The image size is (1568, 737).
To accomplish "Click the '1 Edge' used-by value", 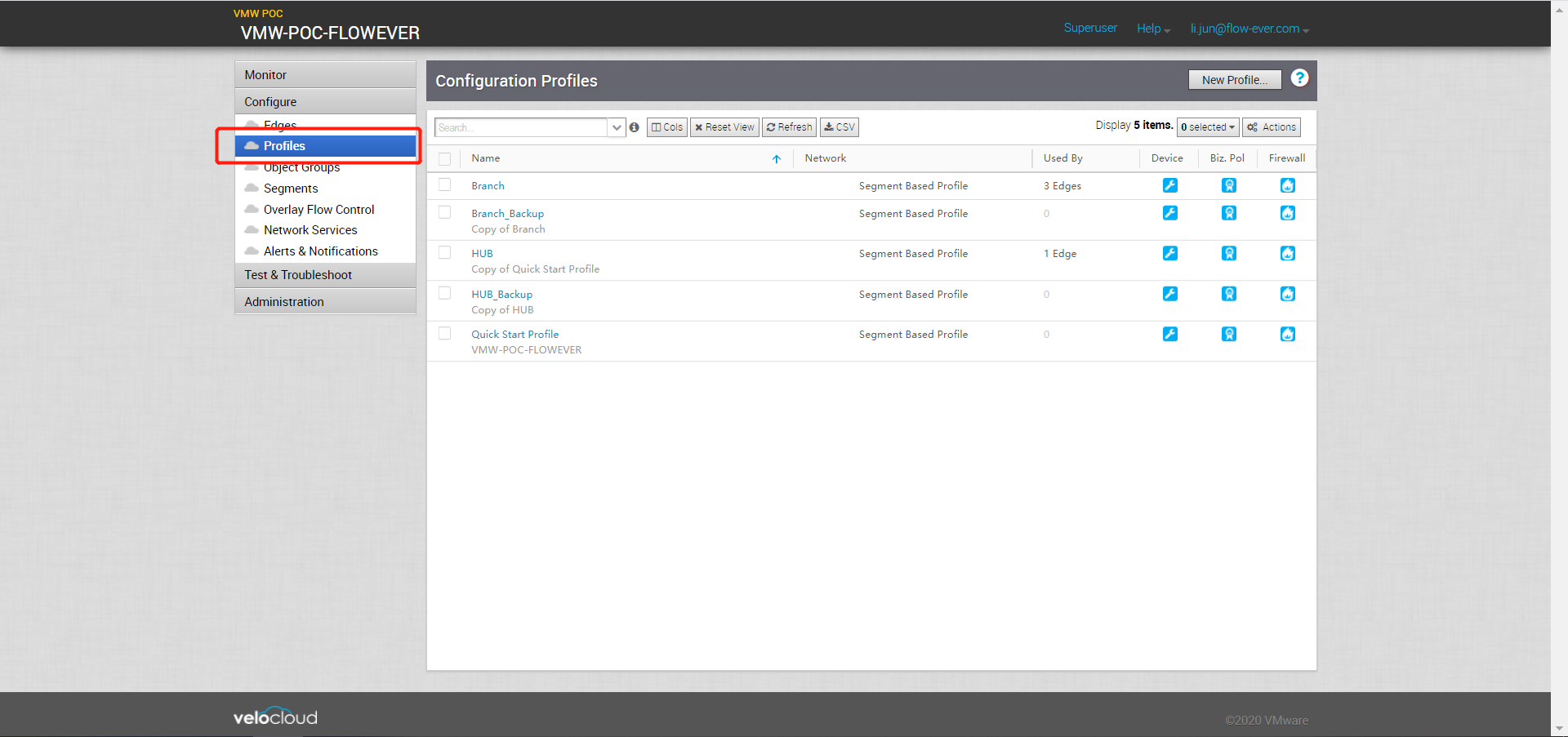I will coord(1059,254).
